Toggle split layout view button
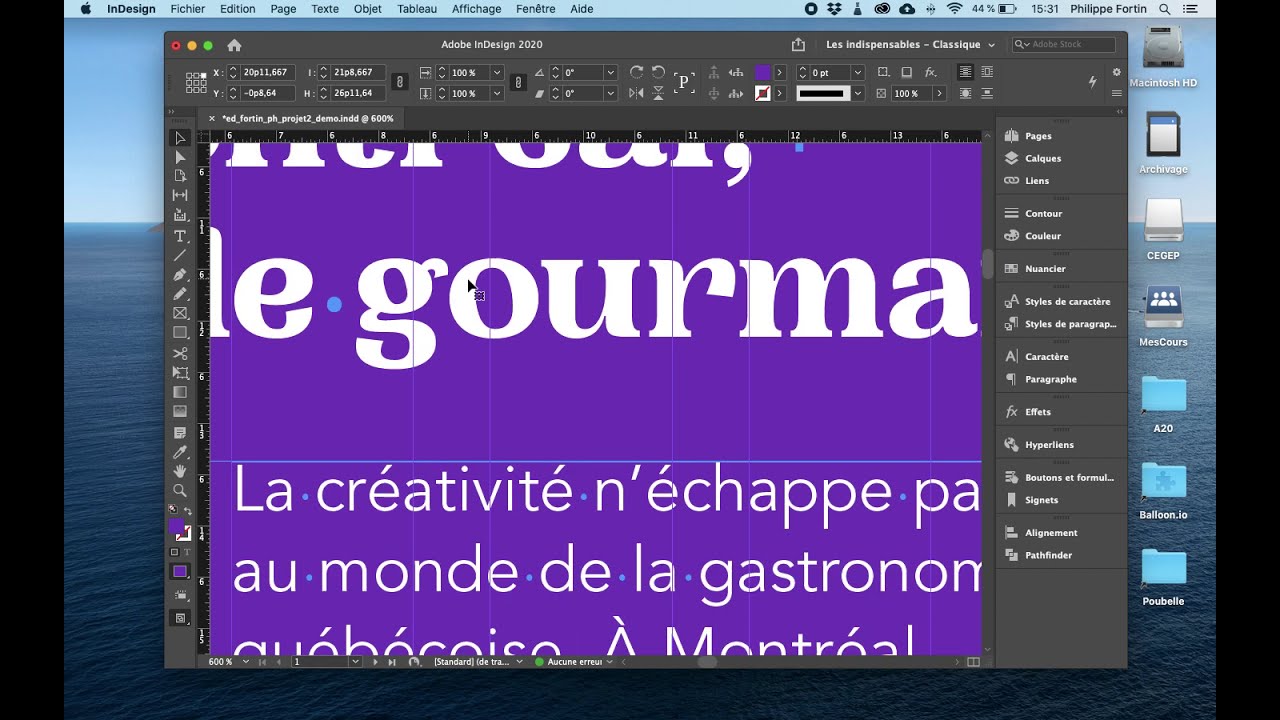Viewport: 1280px width, 720px height. point(973,662)
